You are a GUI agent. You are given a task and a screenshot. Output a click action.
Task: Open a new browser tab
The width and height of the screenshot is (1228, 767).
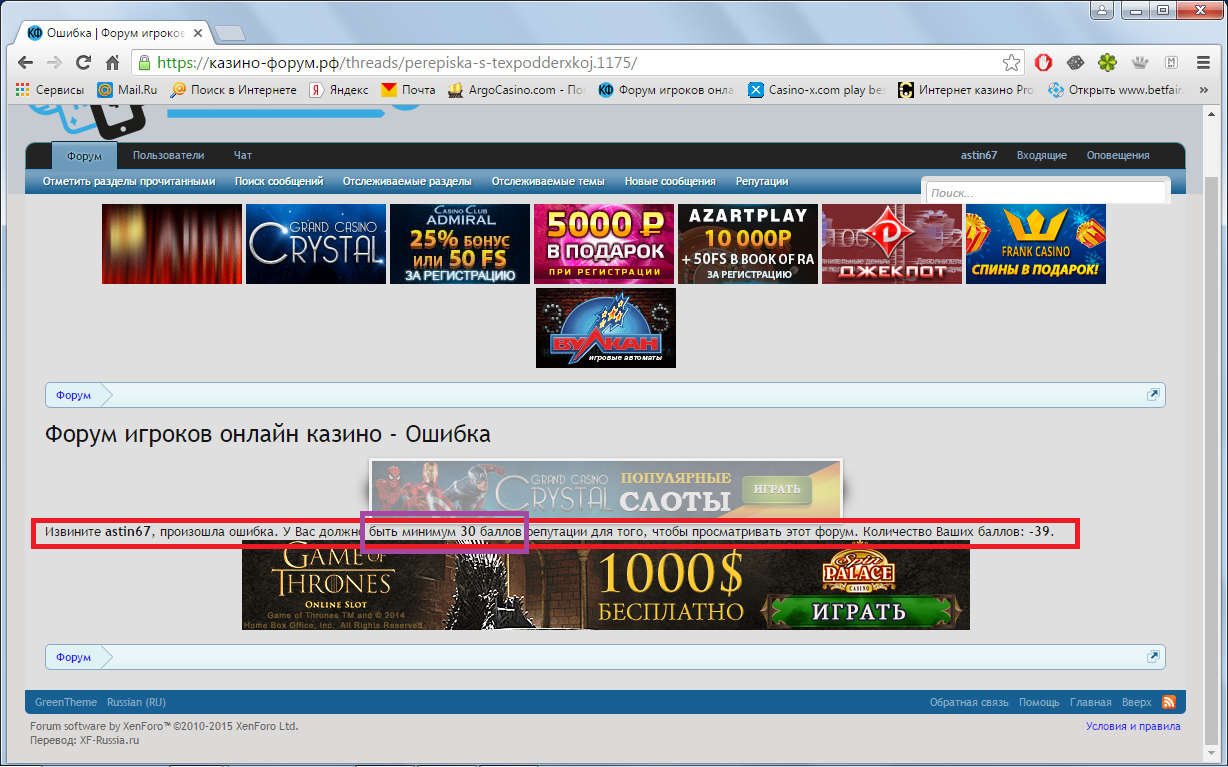pos(230,33)
